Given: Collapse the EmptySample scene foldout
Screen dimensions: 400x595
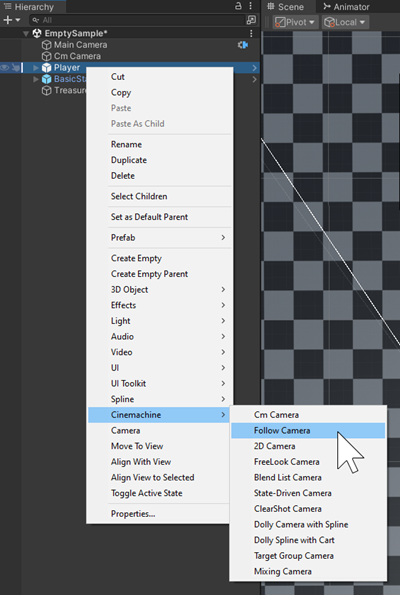Looking at the screenshot, I should (x=26, y=34).
